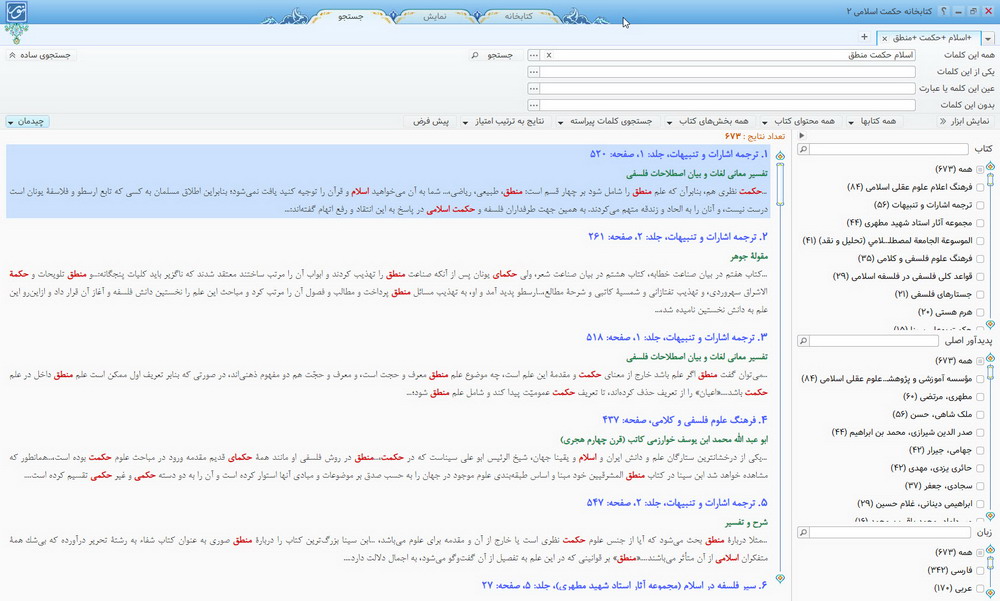Image resolution: width=1000 pixels, height=601 pixels.
Task: Open the همه کتابها dropdown
Action: pos(872,121)
